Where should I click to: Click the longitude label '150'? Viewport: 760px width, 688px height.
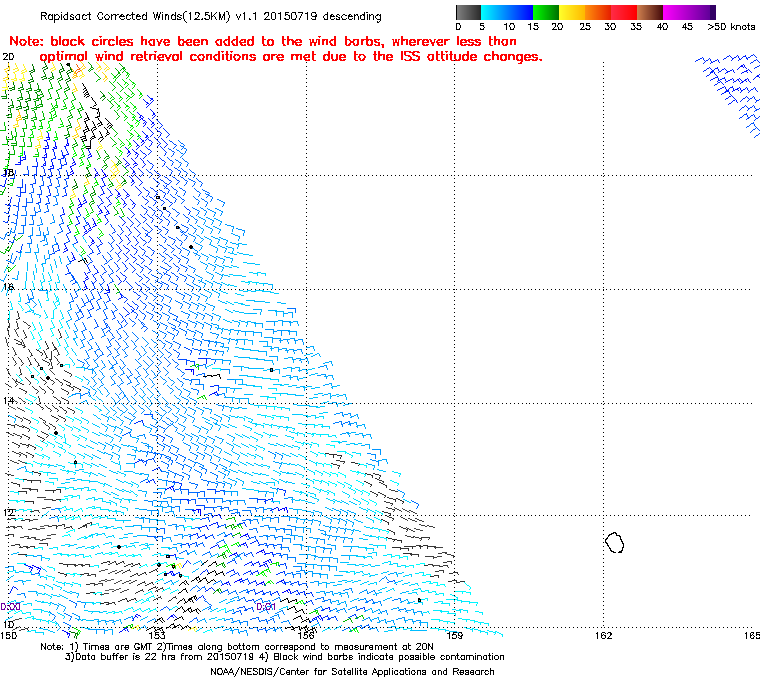(8, 635)
